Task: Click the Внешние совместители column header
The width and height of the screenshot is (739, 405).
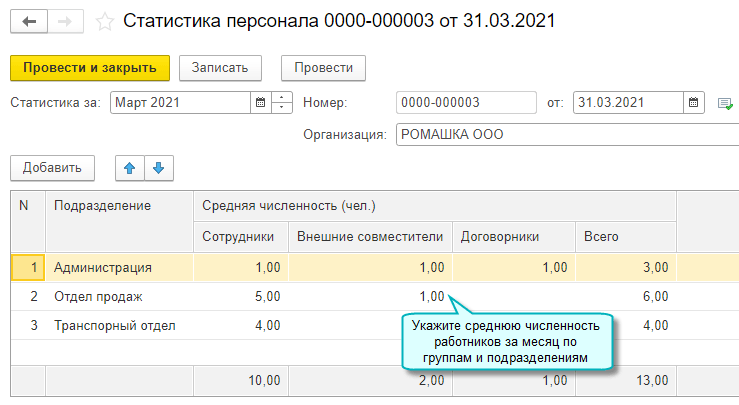Action: pos(369,237)
